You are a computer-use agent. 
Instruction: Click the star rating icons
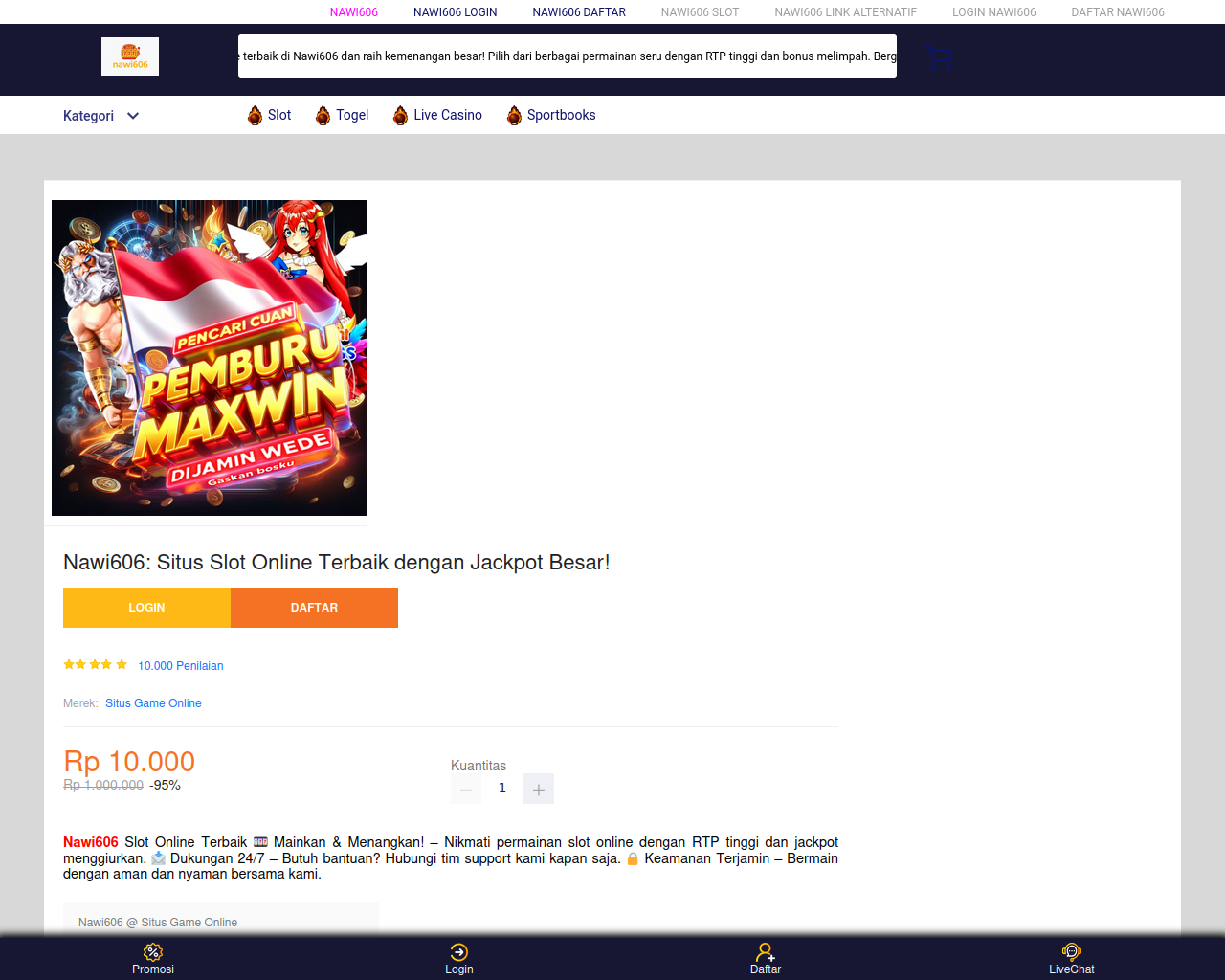tap(96, 664)
